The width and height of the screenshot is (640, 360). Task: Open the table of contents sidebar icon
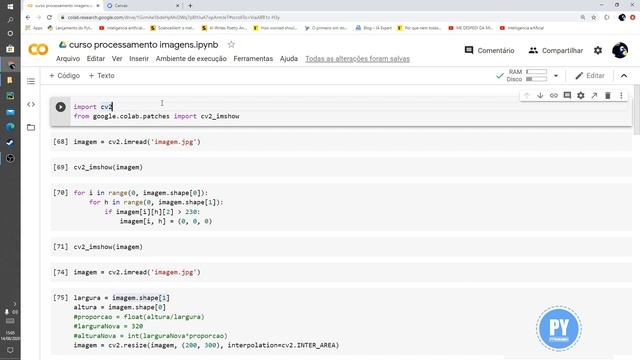tap(31, 81)
